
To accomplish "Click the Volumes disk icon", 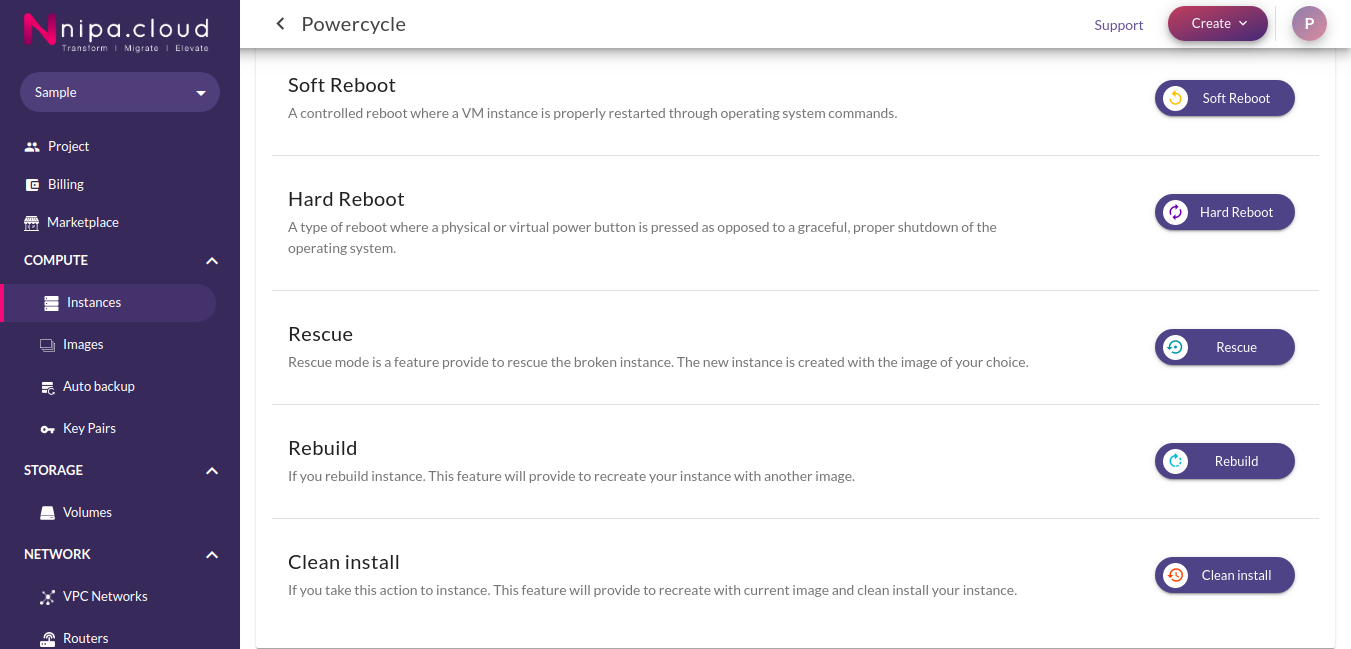I will pos(47,512).
